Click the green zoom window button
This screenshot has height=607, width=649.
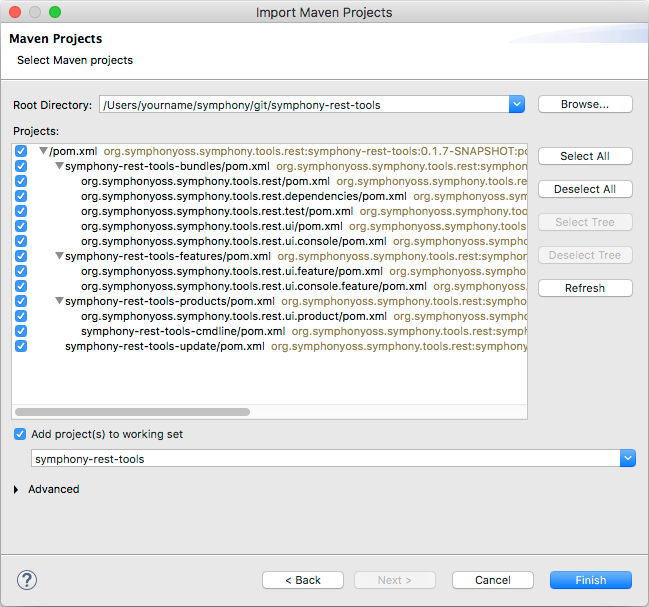[55, 12]
